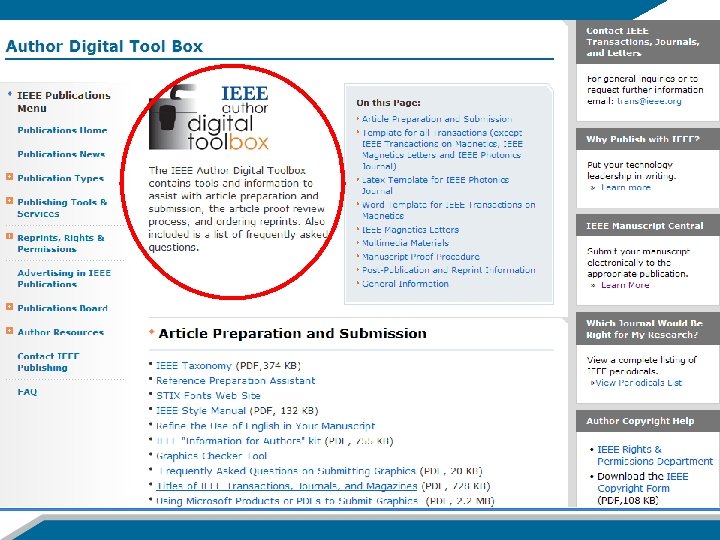Click Learn more under Why Publish with IEEE
720x540 pixels.
625,187
